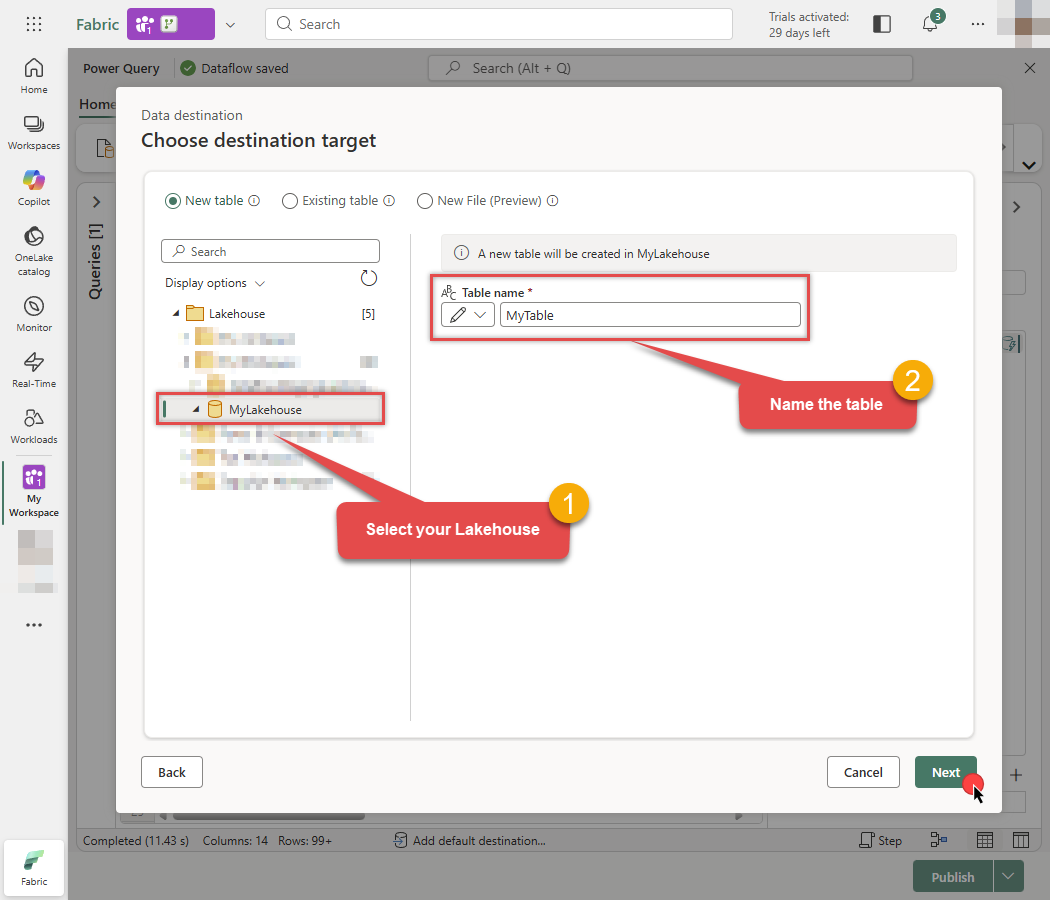Open the OneLake catalog
This screenshot has width=1050, height=900.
(x=33, y=245)
